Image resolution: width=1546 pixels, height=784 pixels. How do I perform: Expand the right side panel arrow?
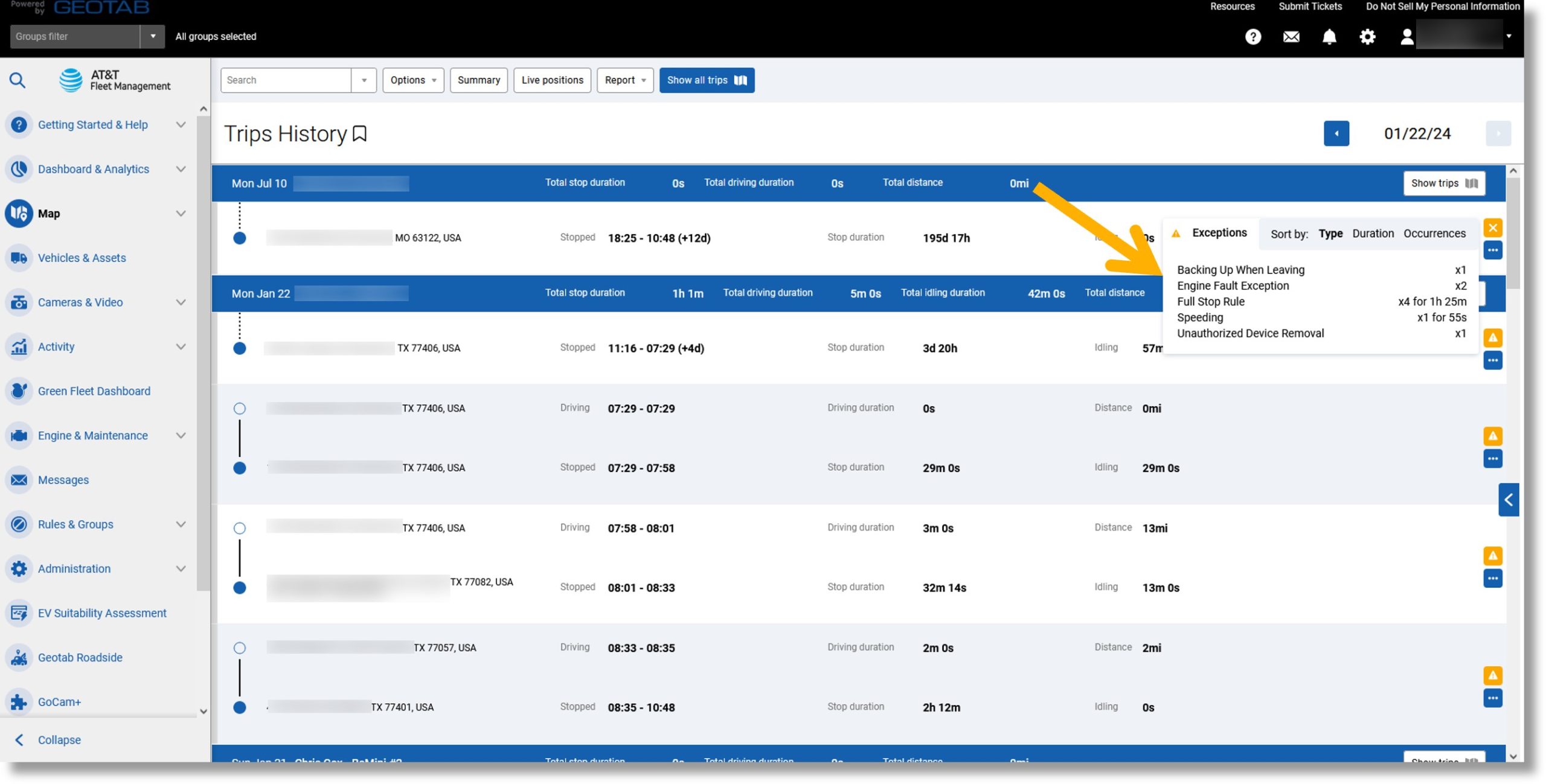[x=1509, y=500]
